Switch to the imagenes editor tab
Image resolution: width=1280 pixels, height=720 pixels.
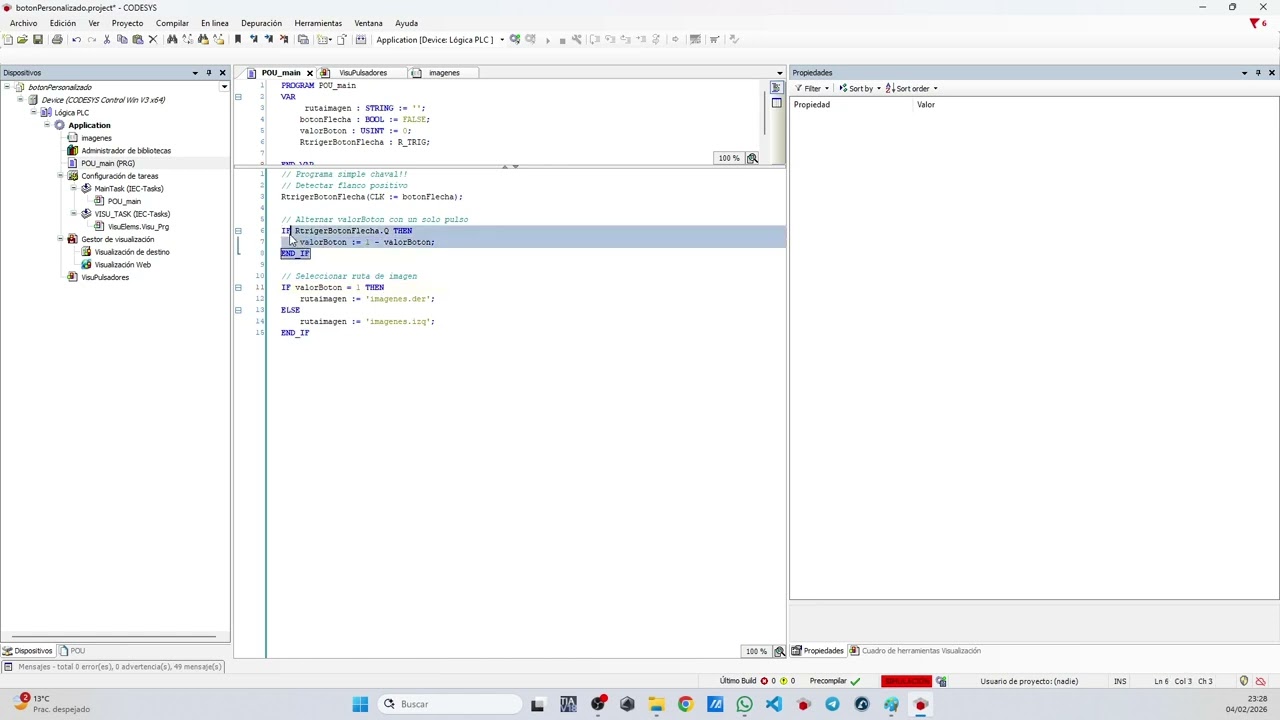(x=444, y=72)
